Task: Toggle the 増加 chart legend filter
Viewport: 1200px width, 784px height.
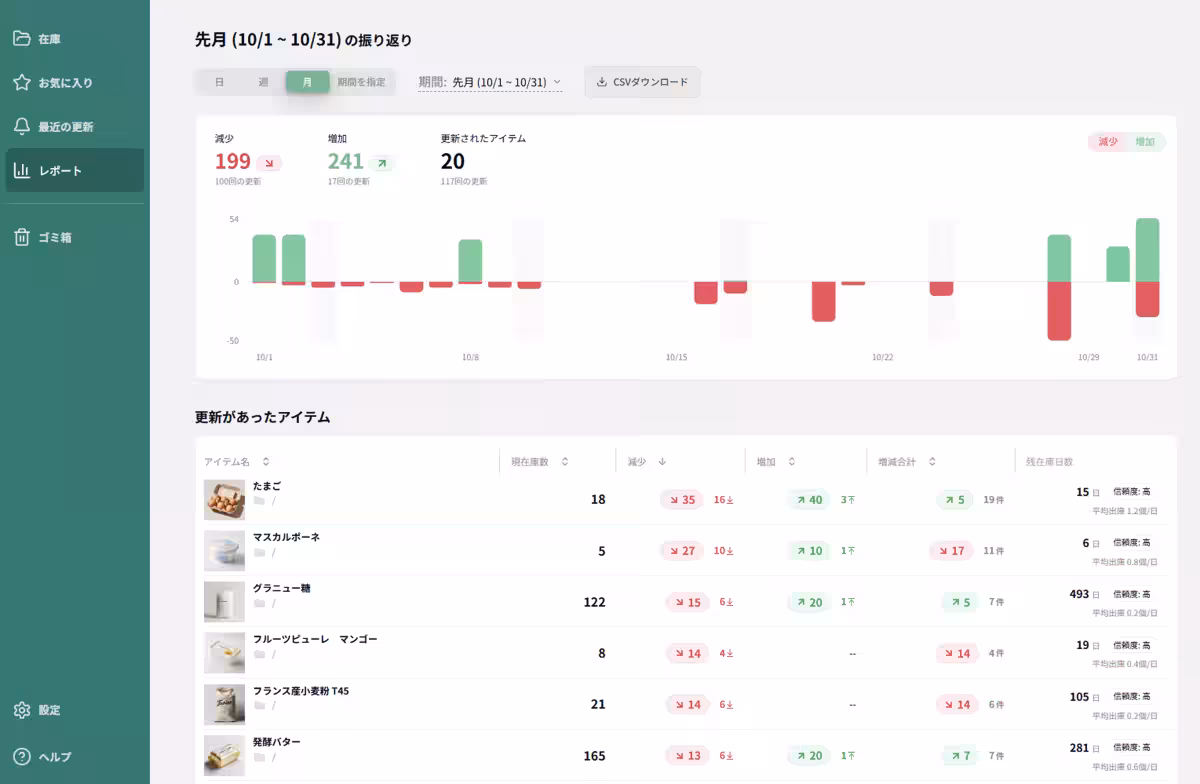Action: [x=1145, y=142]
